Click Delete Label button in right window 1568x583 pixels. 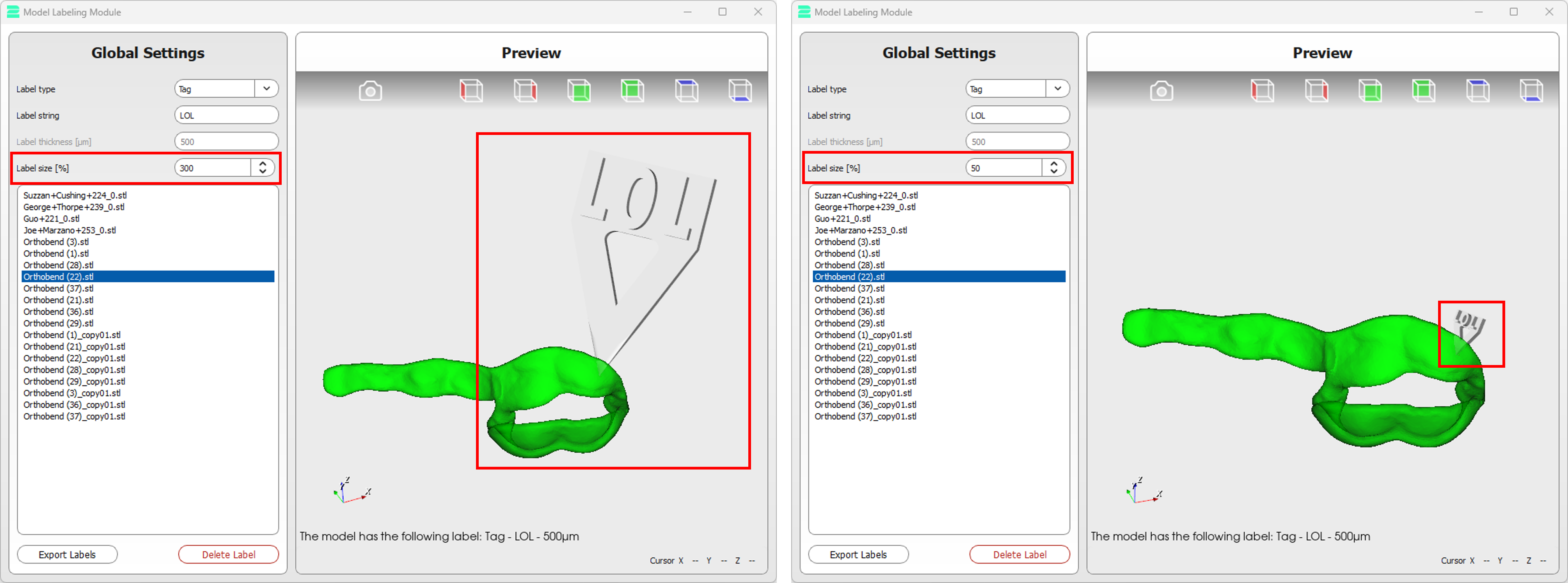click(1019, 555)
